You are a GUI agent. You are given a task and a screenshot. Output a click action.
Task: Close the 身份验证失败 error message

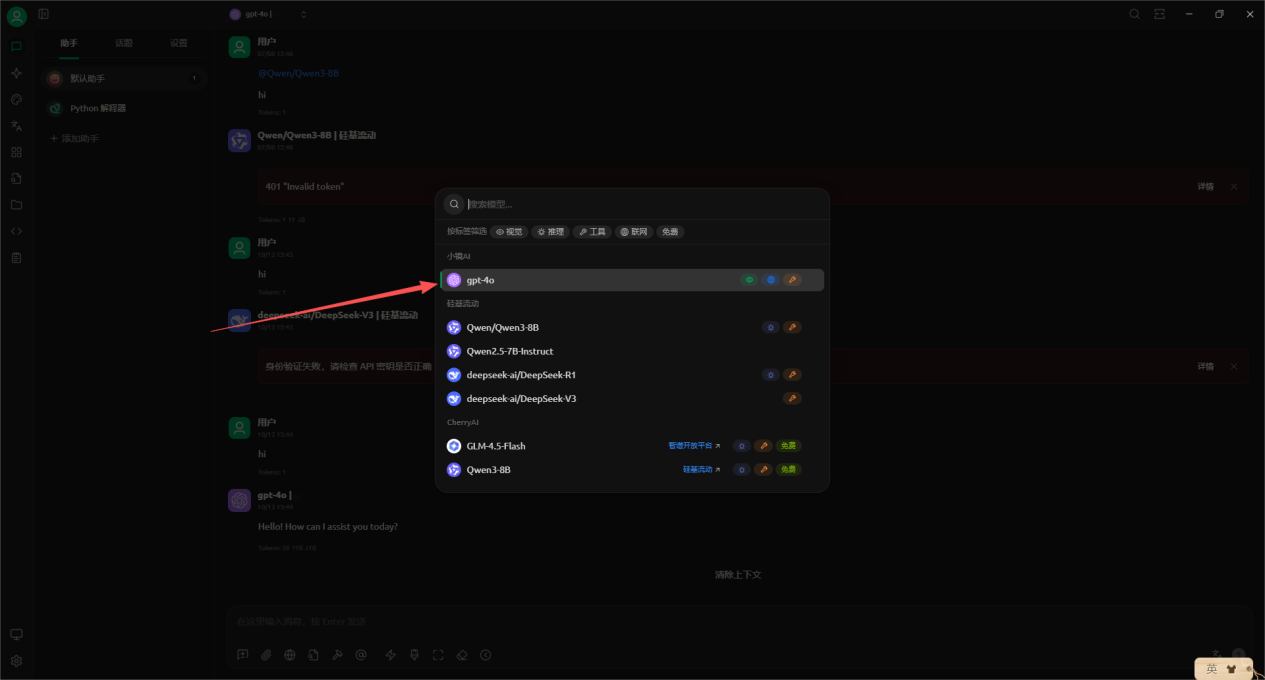(x=1234, y=367)
